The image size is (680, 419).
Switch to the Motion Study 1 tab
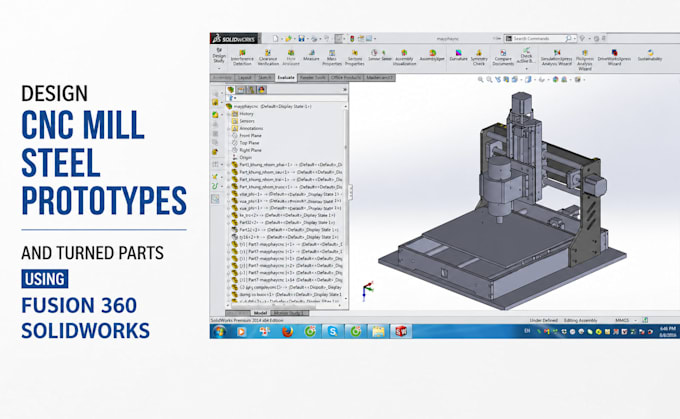click(289, 313)
